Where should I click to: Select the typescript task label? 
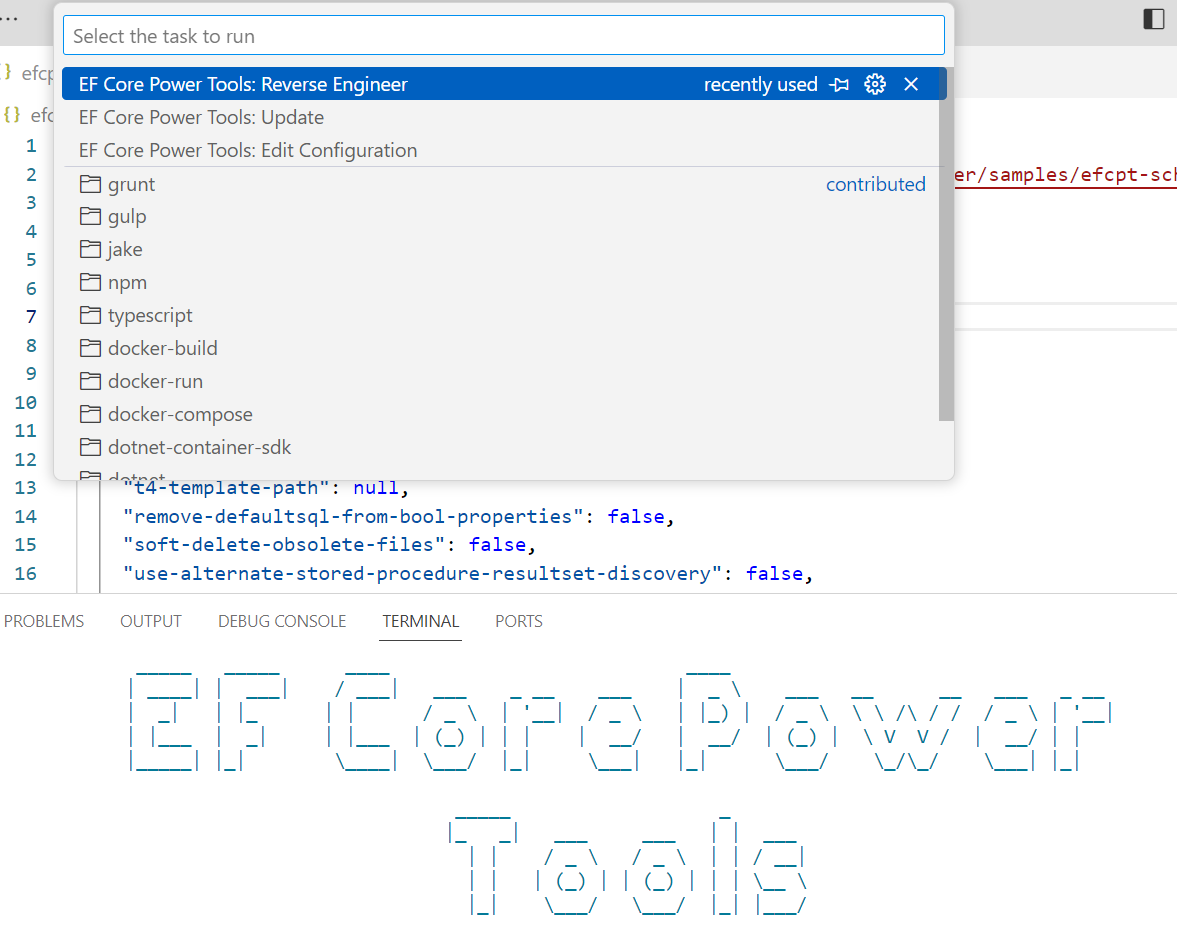150,316
